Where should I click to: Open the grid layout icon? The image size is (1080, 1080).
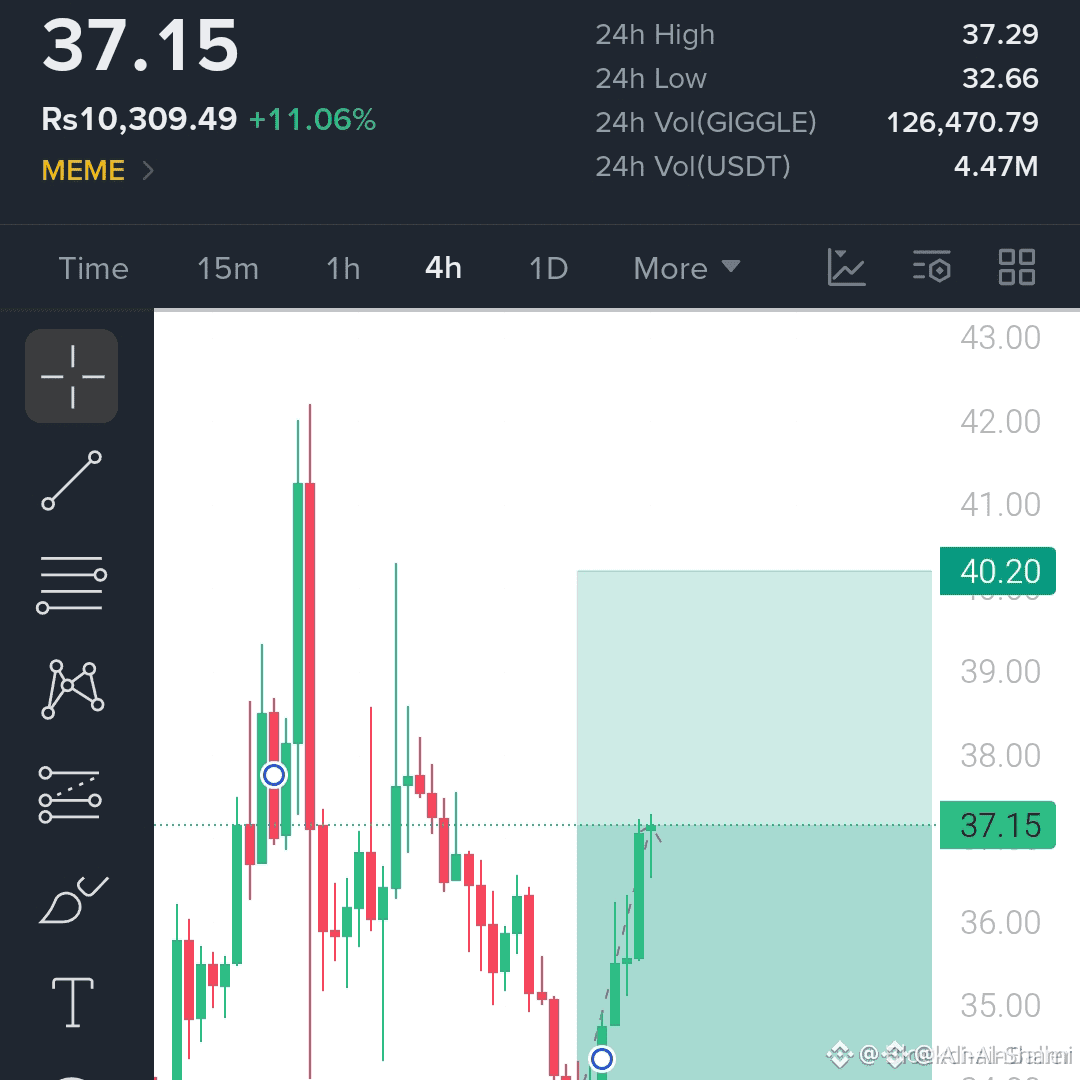(x=1017, y=267)
